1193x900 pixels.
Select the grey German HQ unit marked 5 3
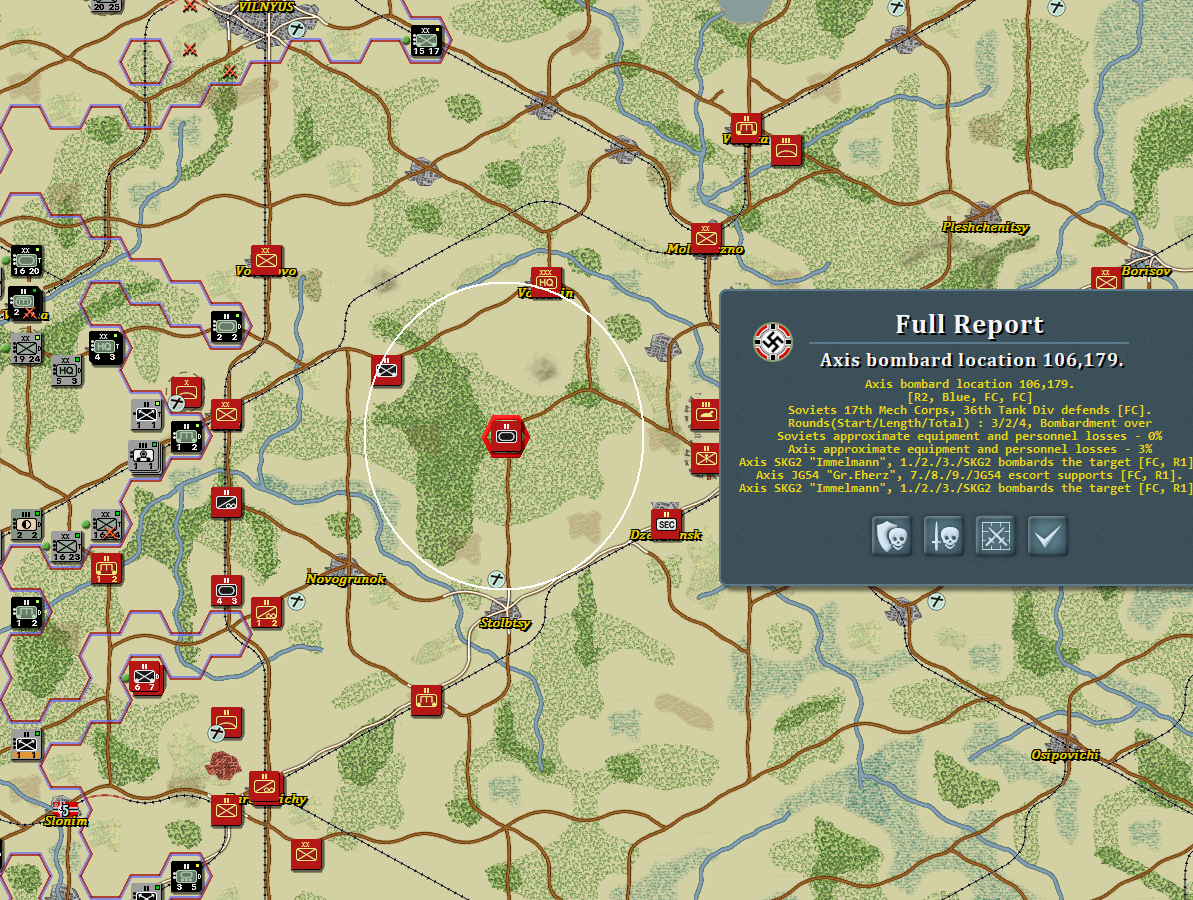pyautogui.click(x=66, y=370)
